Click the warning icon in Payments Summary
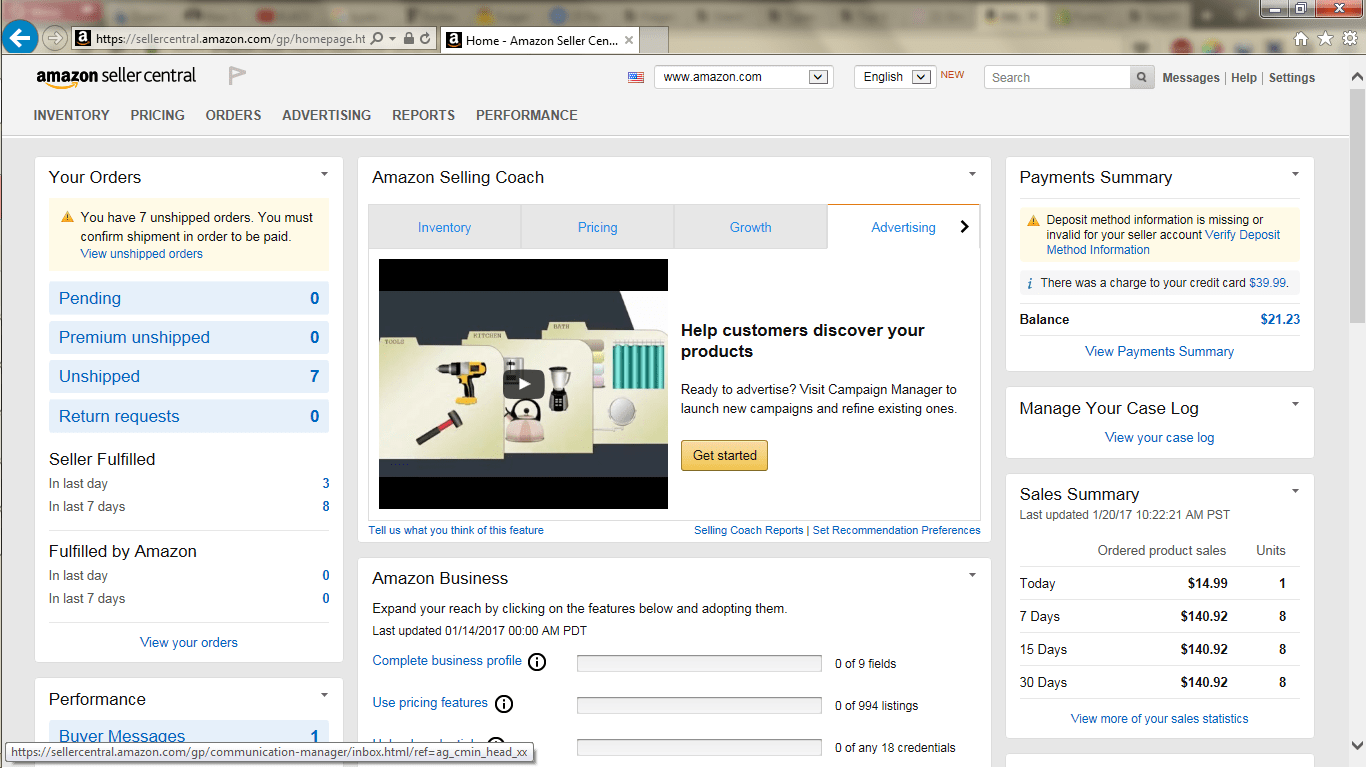 click(x=1033, y=220)
